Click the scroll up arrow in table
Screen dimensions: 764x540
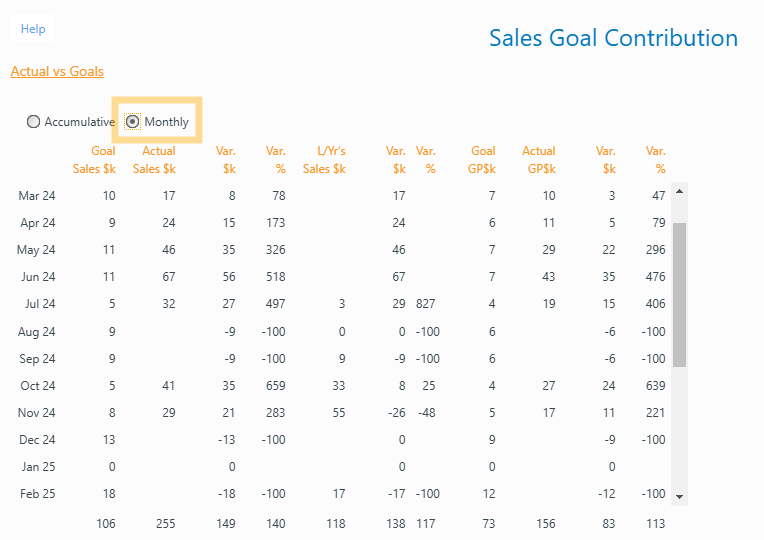click(x=679, y=190)
